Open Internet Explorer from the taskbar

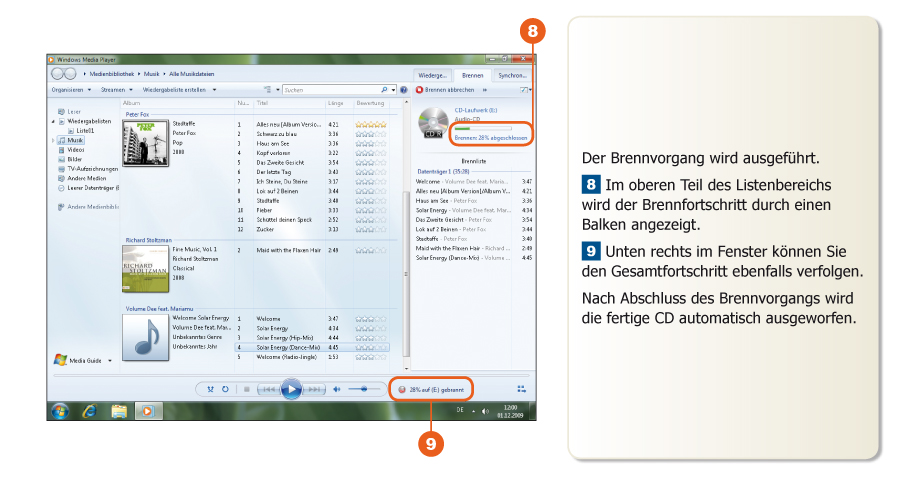point(89,410)
